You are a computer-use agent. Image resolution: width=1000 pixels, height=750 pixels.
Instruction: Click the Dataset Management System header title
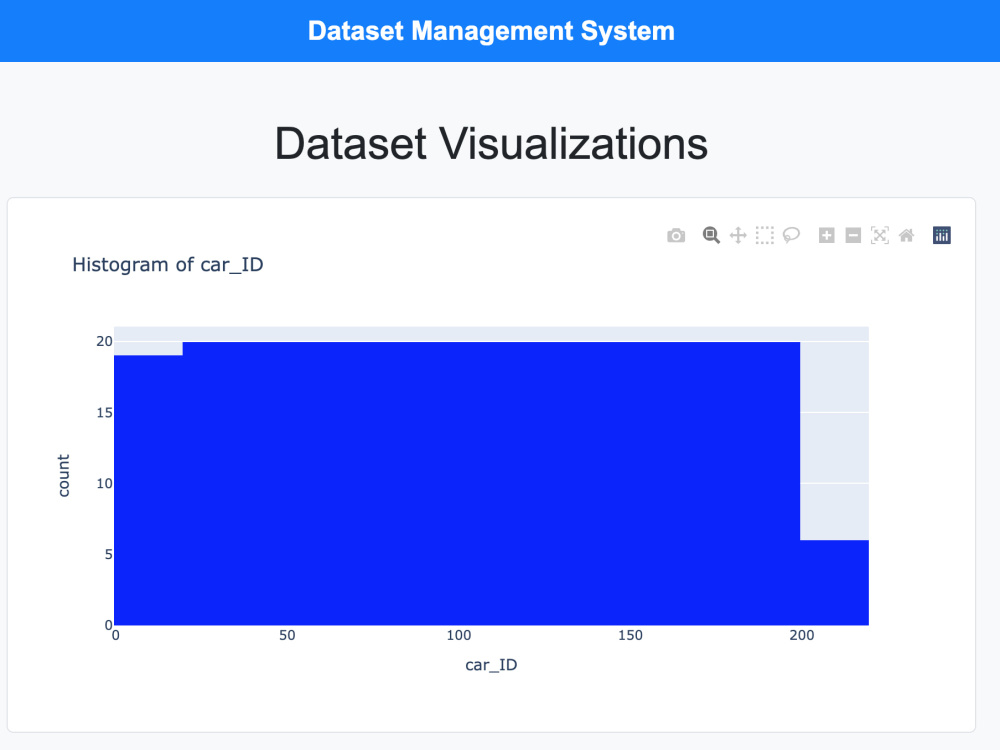point(491,31)
